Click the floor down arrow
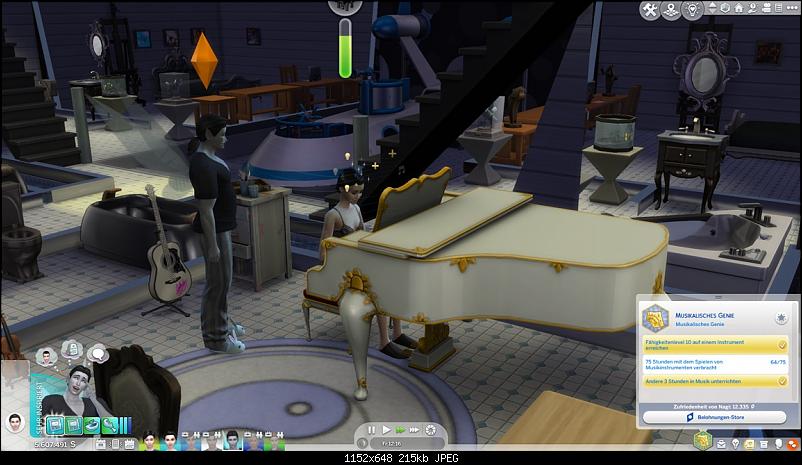Image resolution: width=802 pixels, height=465 pixels. click(712, 12)
